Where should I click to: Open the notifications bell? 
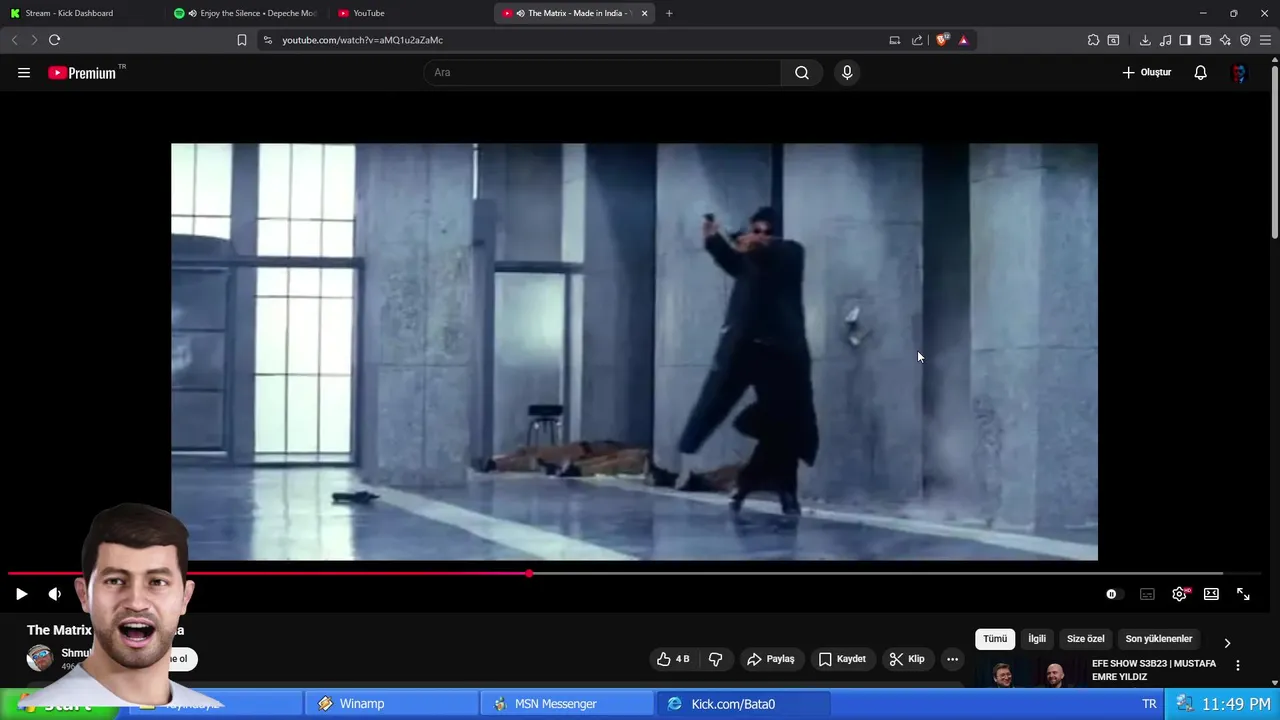click(1201, 72)
